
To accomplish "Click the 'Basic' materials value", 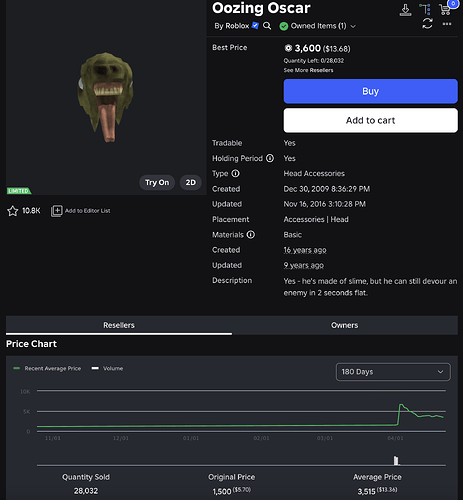I will [x=293, y=235].
